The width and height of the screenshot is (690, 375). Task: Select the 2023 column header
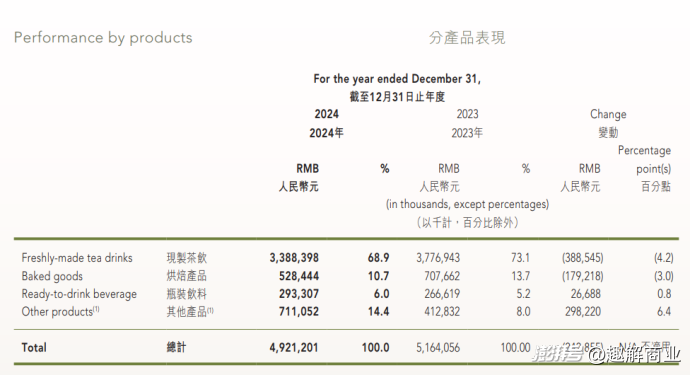click(467, 114)
